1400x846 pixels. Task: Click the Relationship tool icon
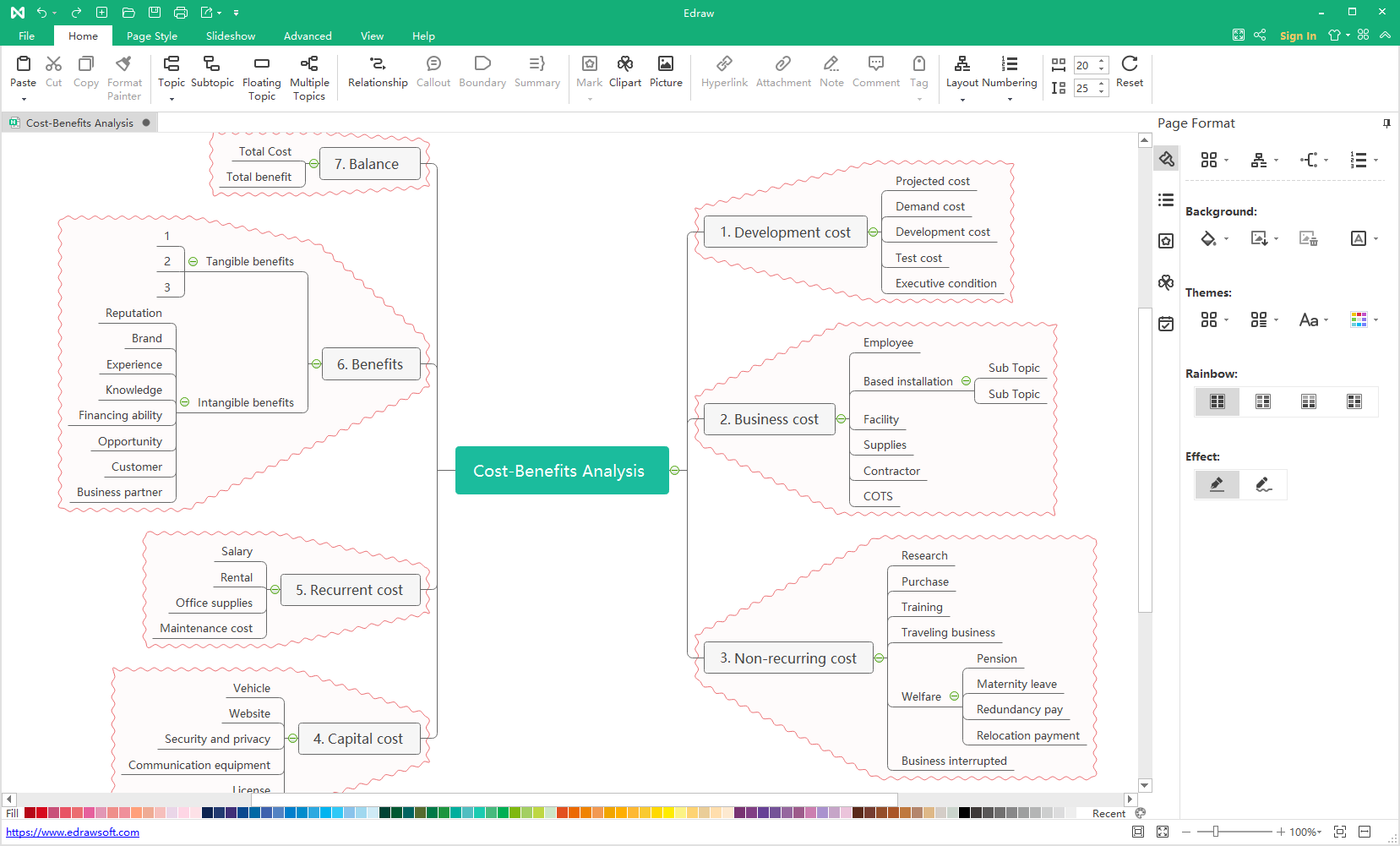(378, 64)
